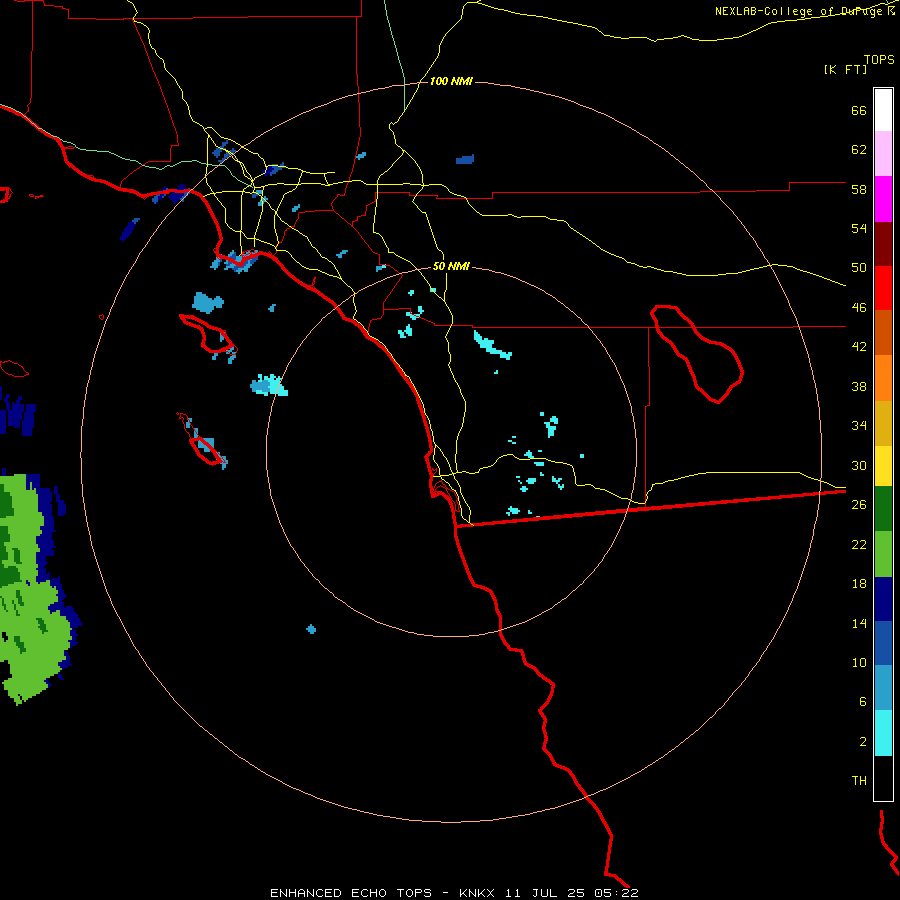Click the "54" legend value
This screenshot has width=900, height=900.
pos(859,228)
